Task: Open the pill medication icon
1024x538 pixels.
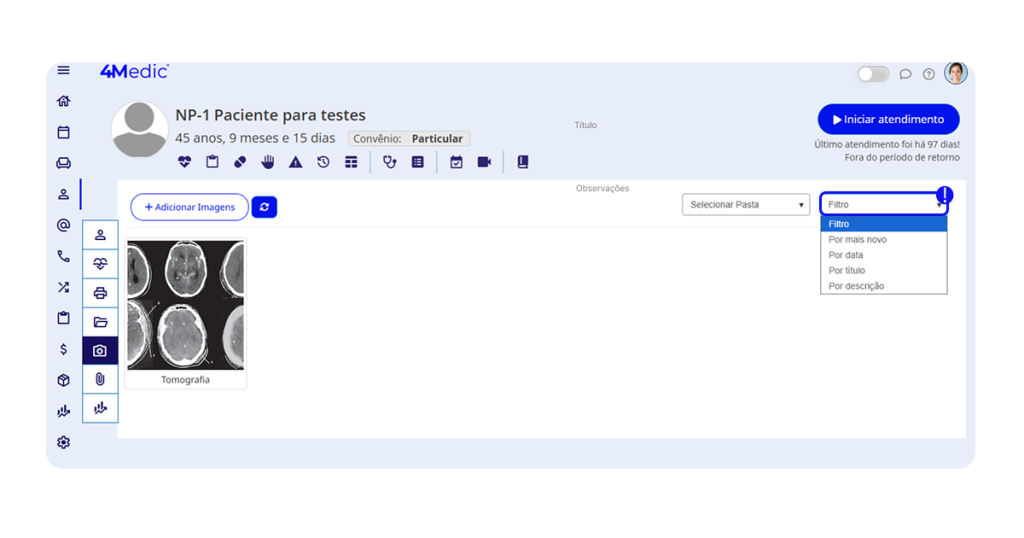Action: (240, 162)
